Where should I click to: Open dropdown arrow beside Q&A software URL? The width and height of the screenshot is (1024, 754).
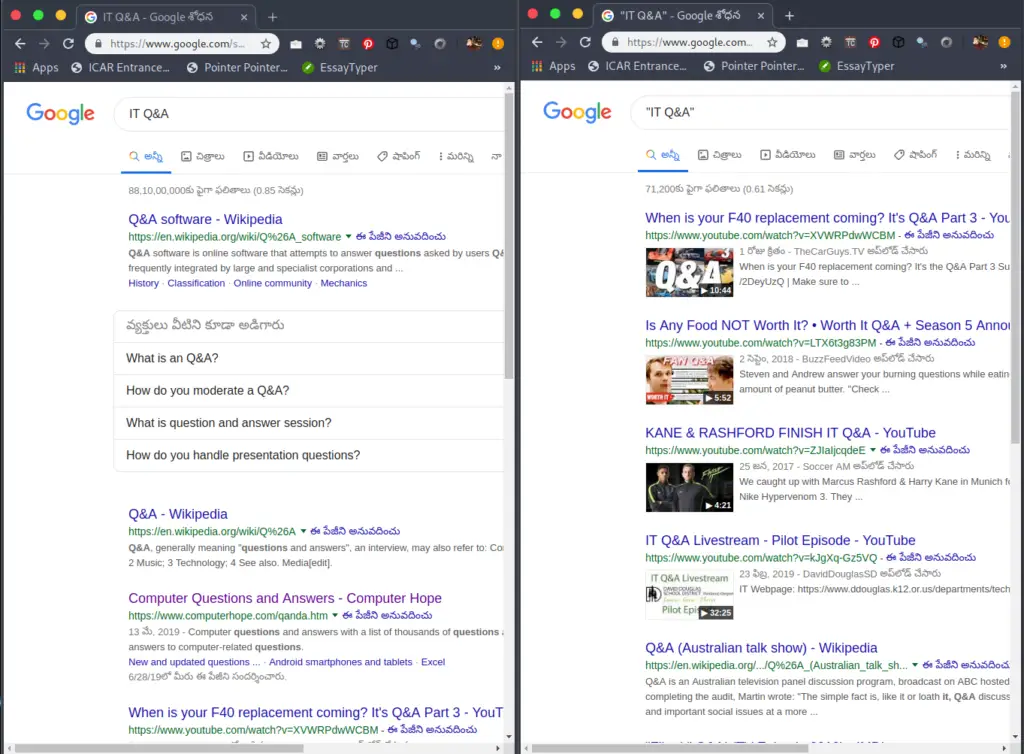(x=348, y=236)
